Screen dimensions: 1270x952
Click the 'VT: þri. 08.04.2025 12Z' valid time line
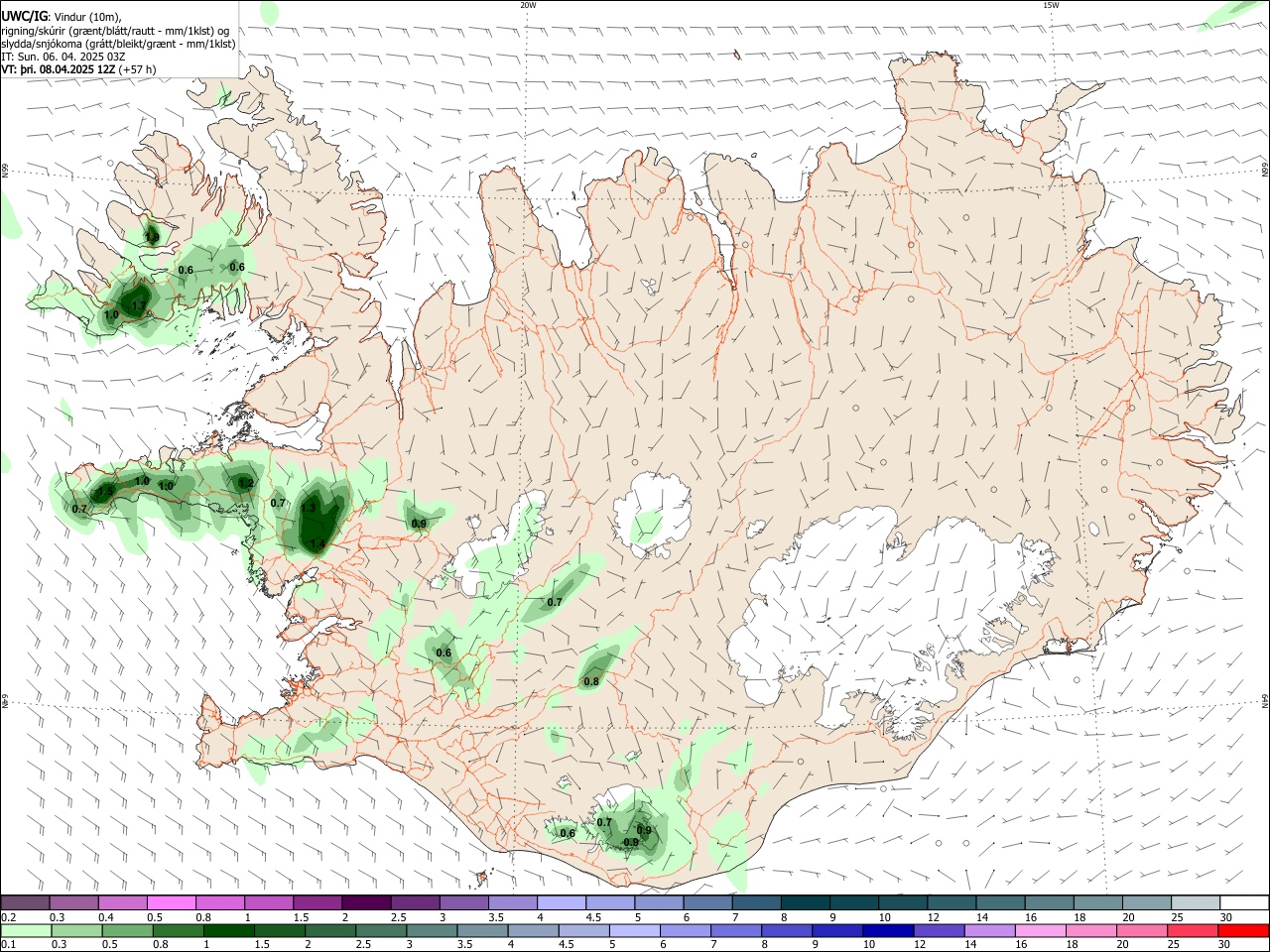59,69
